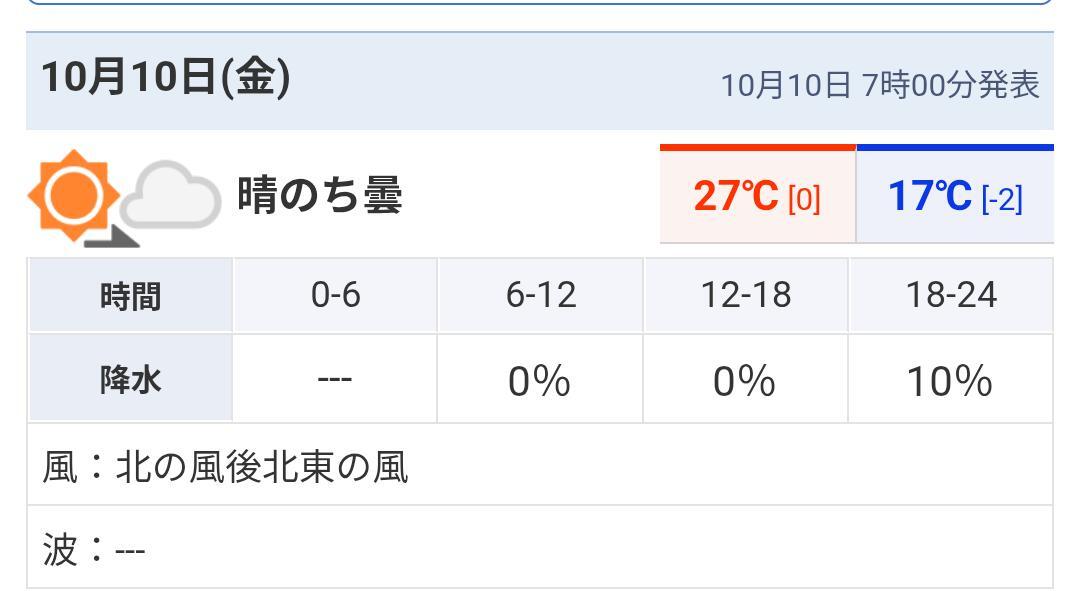Click the small dark arrow between sun and cloud
This screenshot has width=1080, height=591.
point(112,236)
